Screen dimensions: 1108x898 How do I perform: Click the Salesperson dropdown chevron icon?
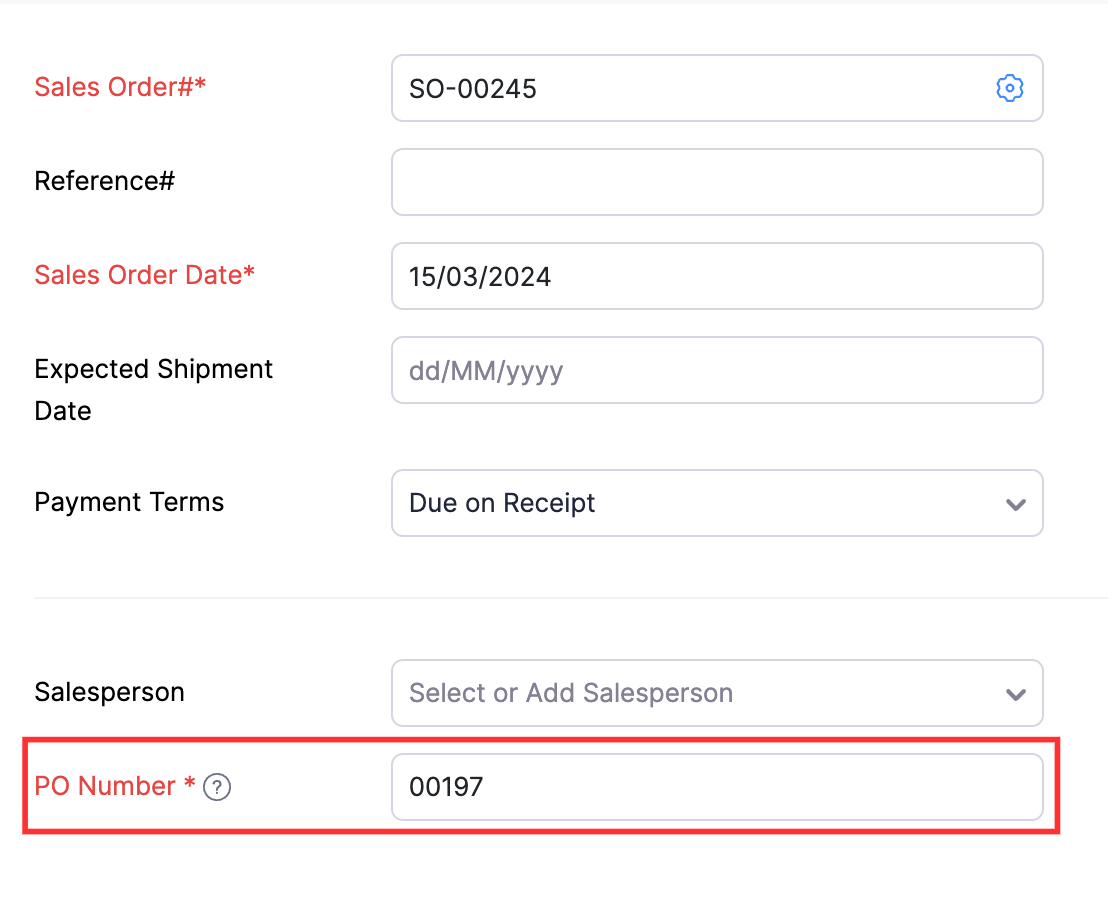(1016, 693)
